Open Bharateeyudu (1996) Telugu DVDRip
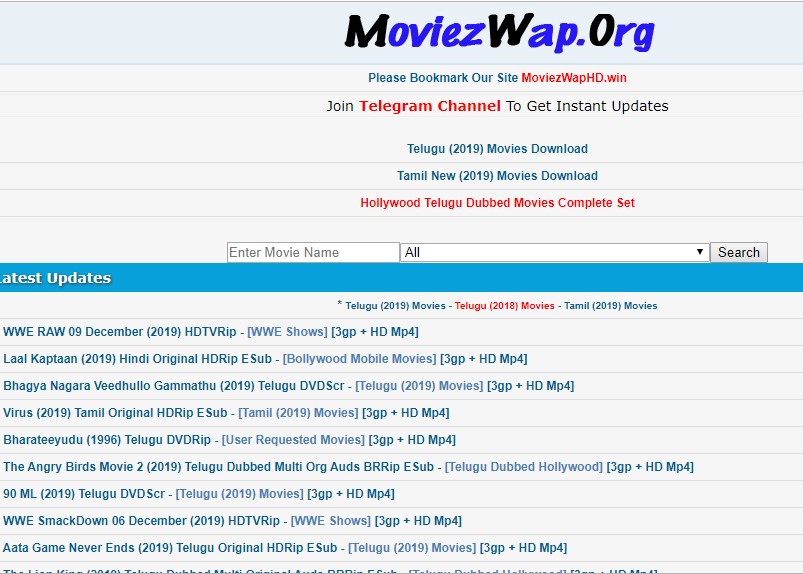Viewport: 803px width, 574px height. click(x=107, y=440)
